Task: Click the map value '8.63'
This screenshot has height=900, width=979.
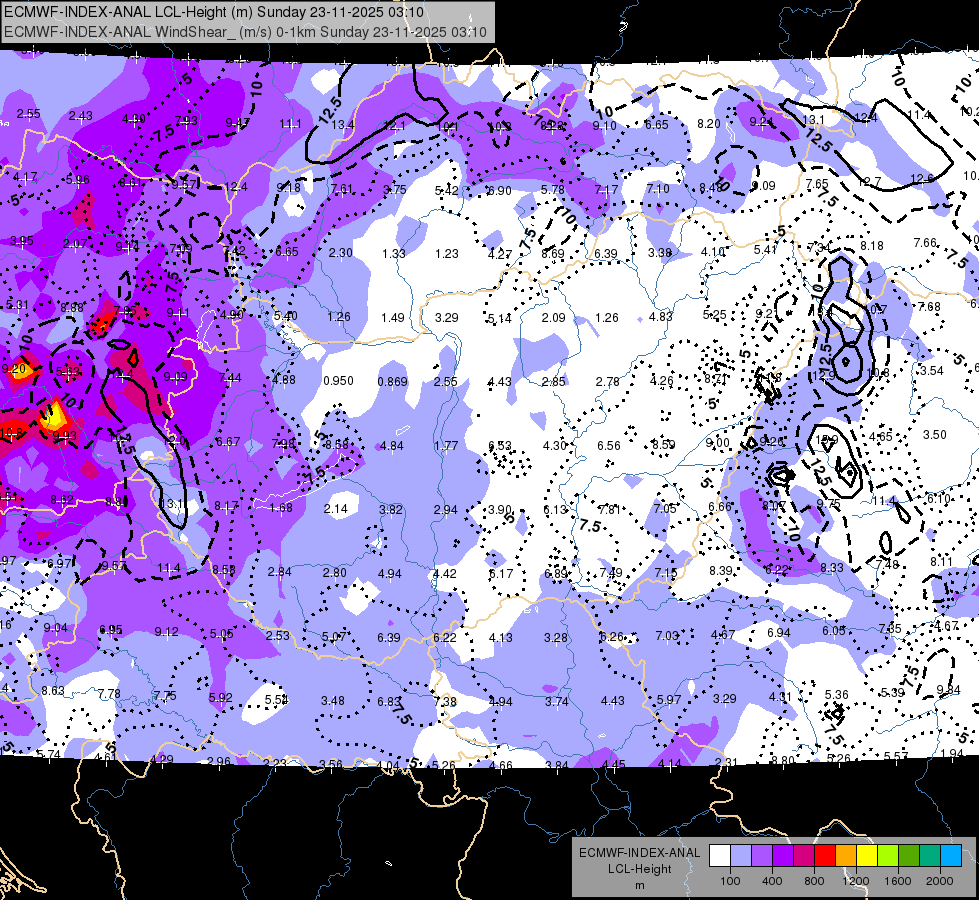Action: [x=53, y=691]
